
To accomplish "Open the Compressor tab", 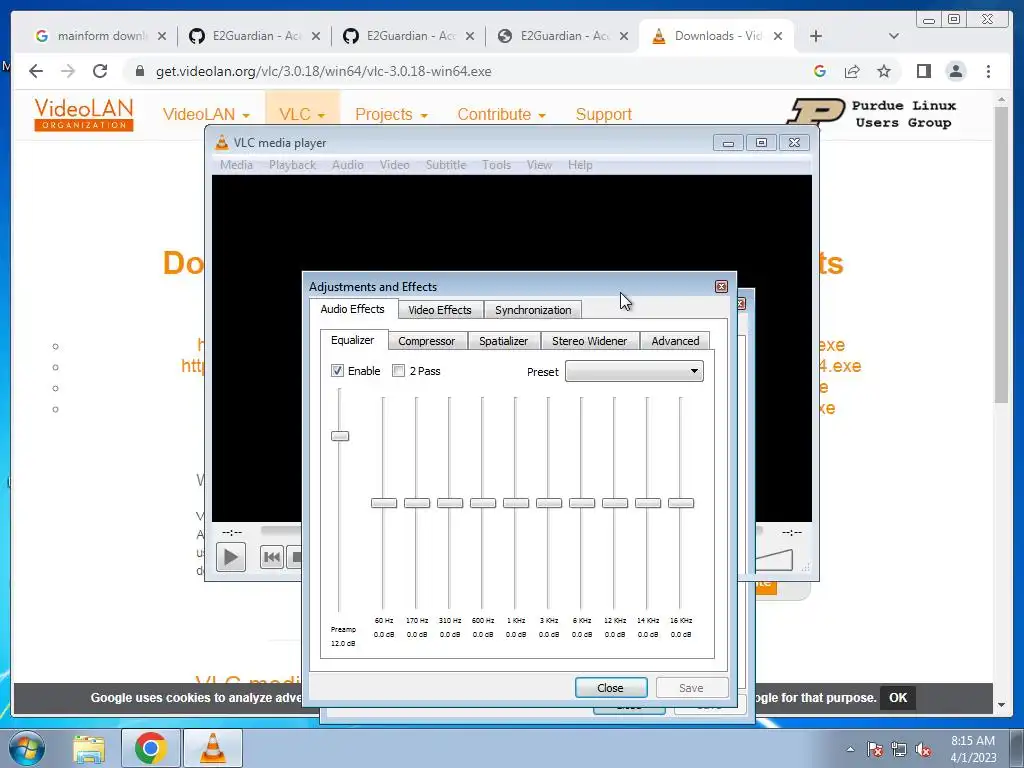I will point(426,341).
